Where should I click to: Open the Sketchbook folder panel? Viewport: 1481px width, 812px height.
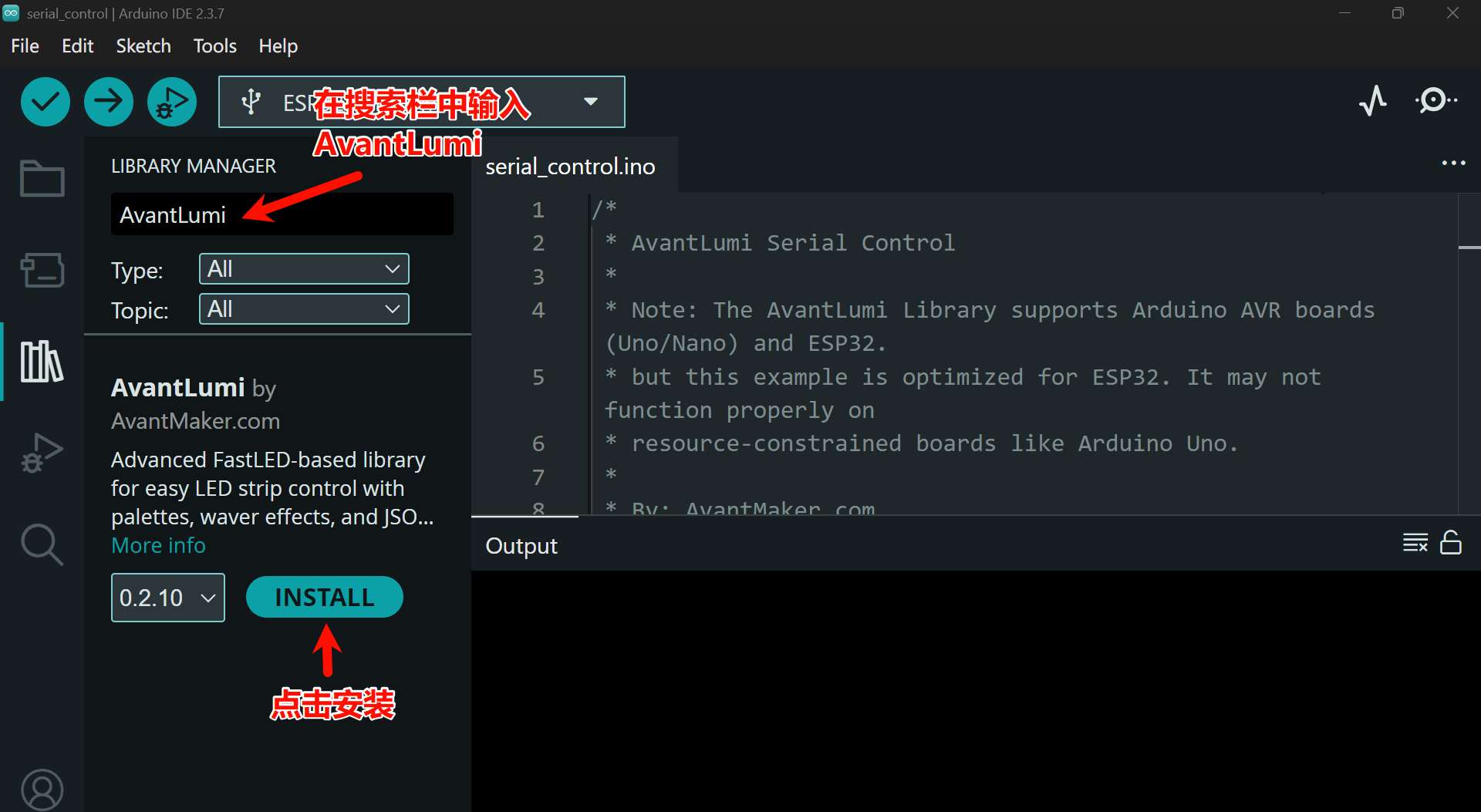(42, 179)
